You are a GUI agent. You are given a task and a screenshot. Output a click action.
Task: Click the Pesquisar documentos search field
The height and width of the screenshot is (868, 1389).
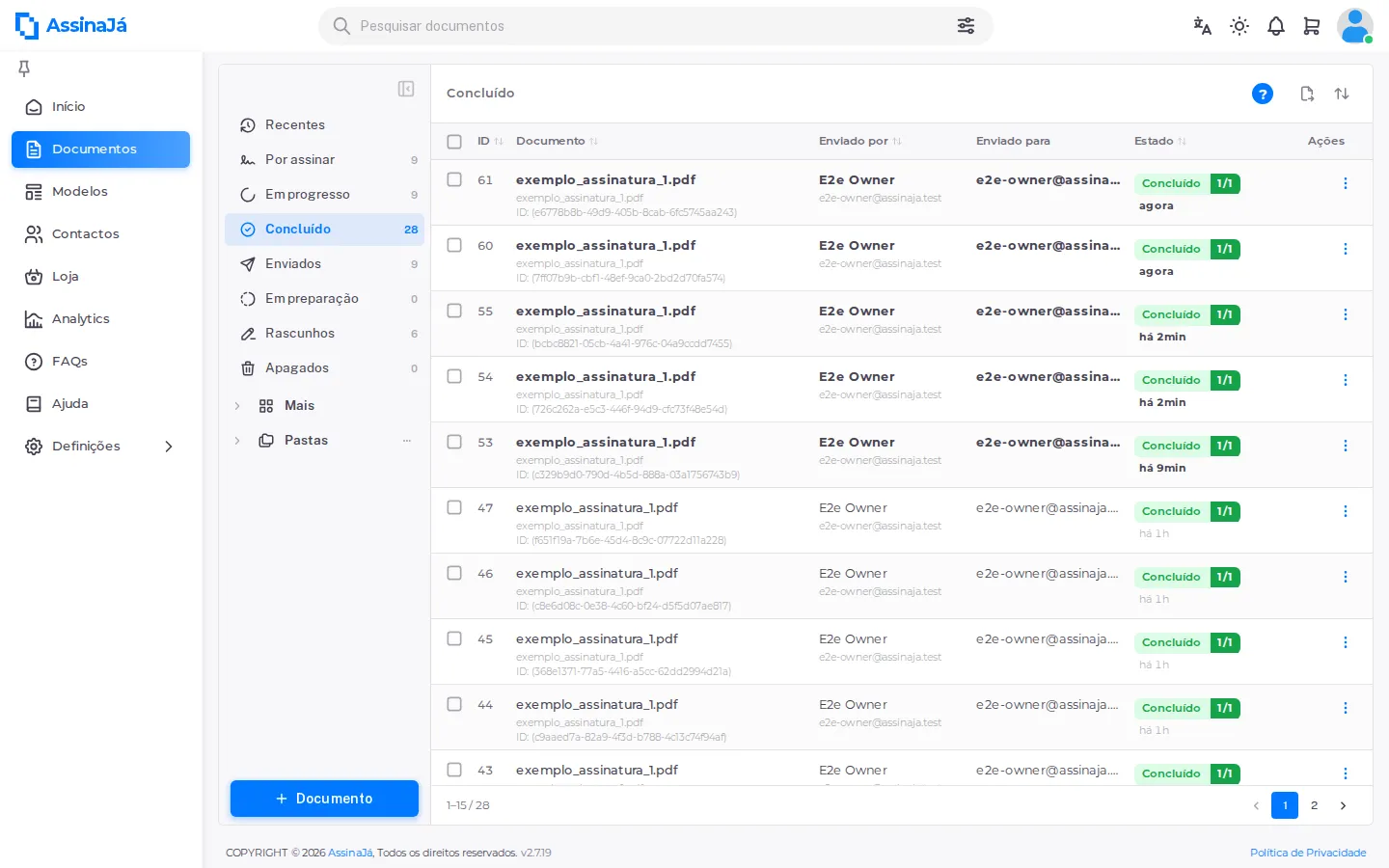pos(655,26)
